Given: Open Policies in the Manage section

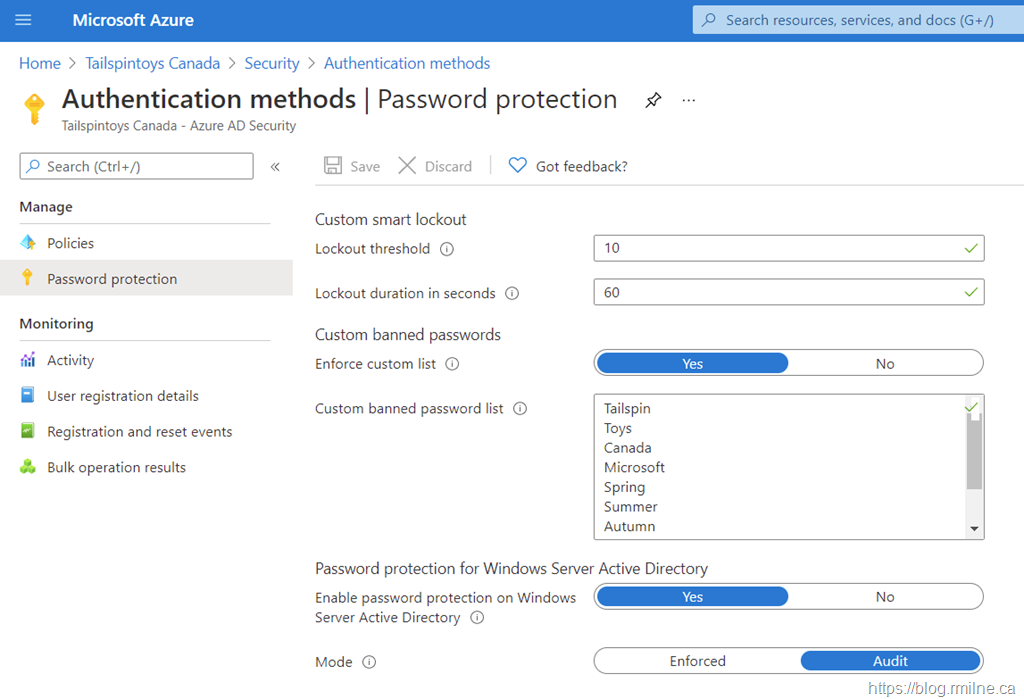Looking at the screenshot, I should tap(70, 243).
